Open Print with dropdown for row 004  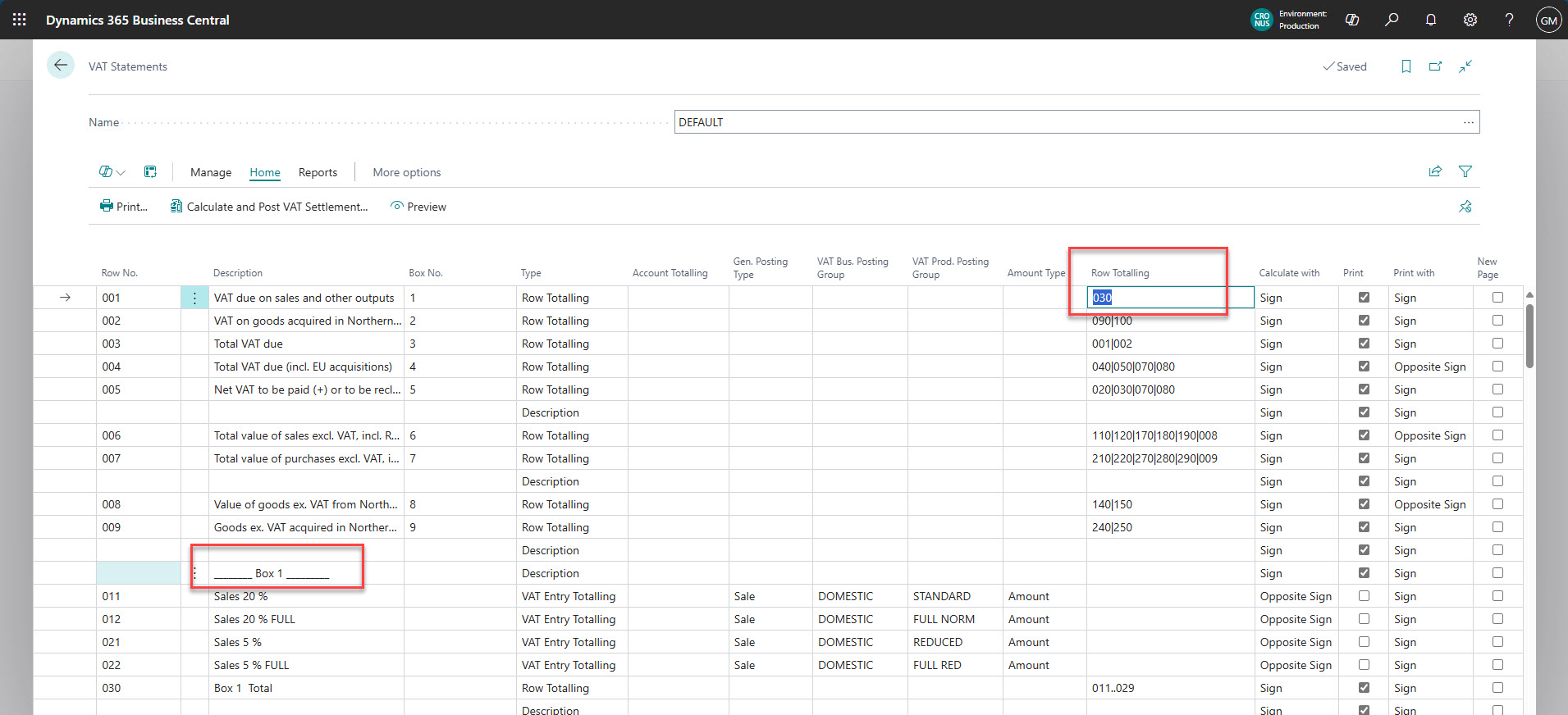pyautogui.click(x=1430, y=367)
